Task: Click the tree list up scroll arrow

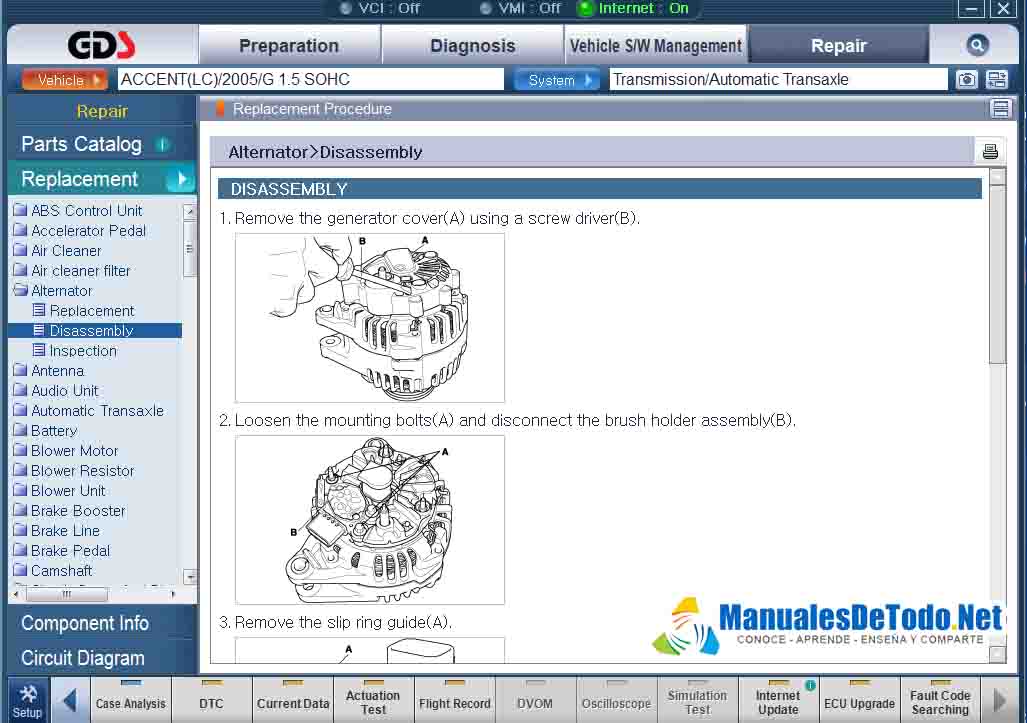Action: (x=190, y=211)
